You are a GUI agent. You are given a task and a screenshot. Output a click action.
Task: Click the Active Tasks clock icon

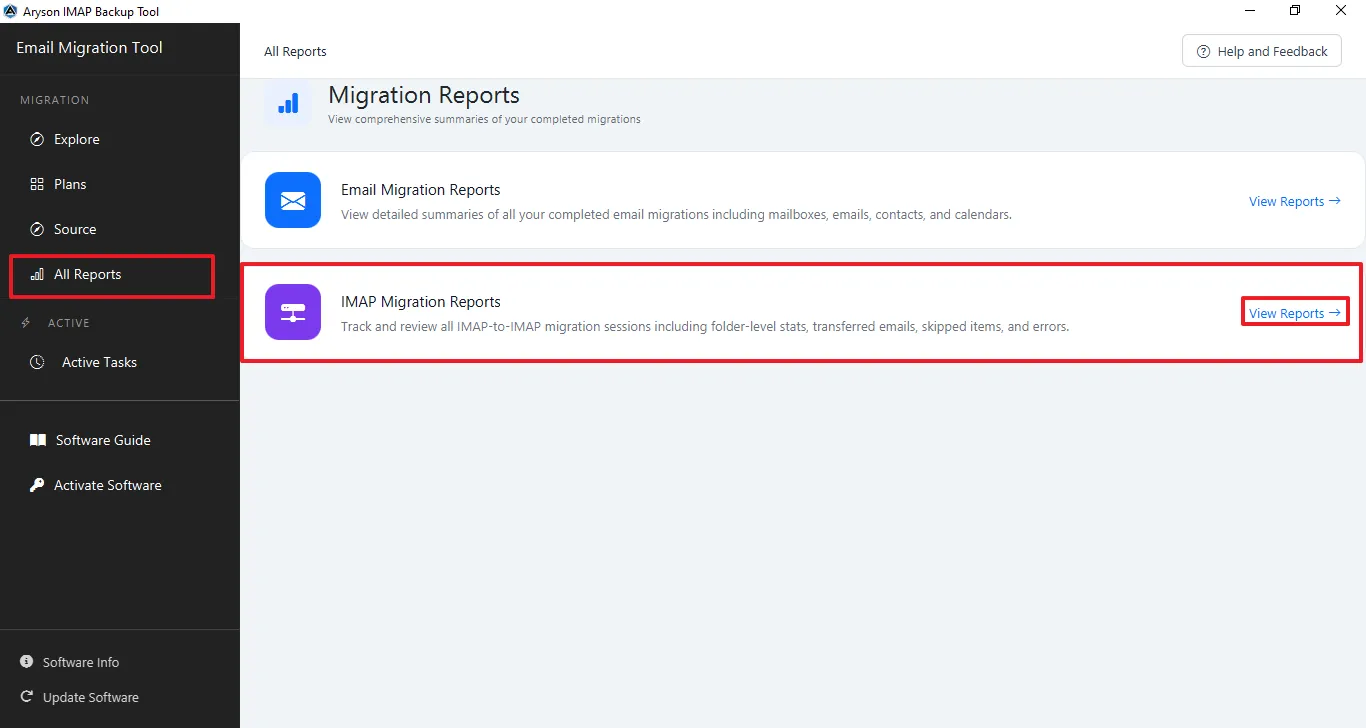click(x=37, y=362)
